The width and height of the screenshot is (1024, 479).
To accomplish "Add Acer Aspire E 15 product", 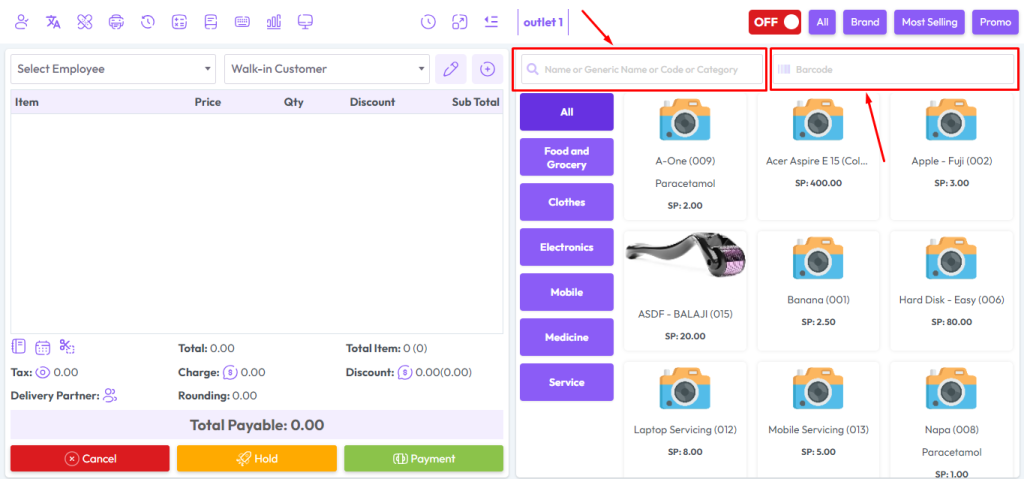I will [x=818, y=156].
